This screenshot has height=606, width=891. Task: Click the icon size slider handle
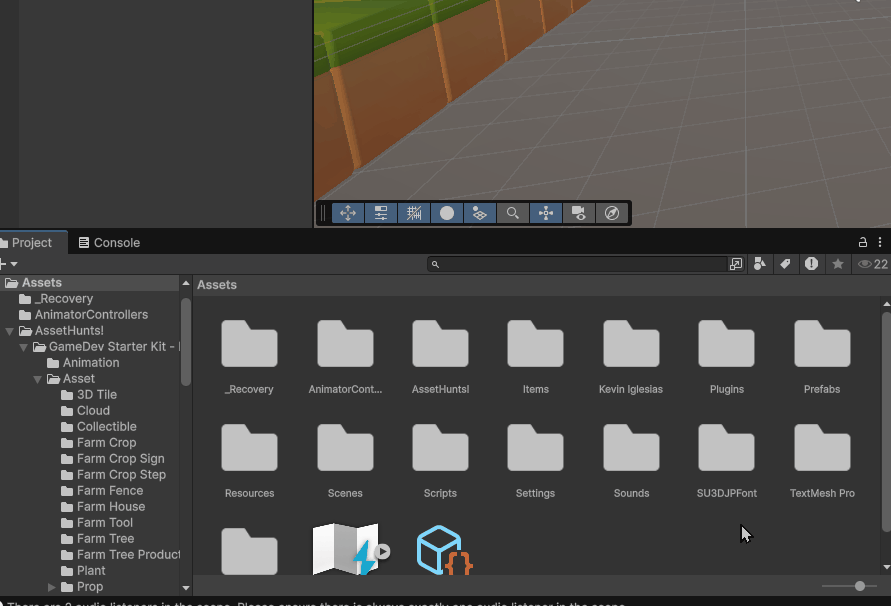860,586
